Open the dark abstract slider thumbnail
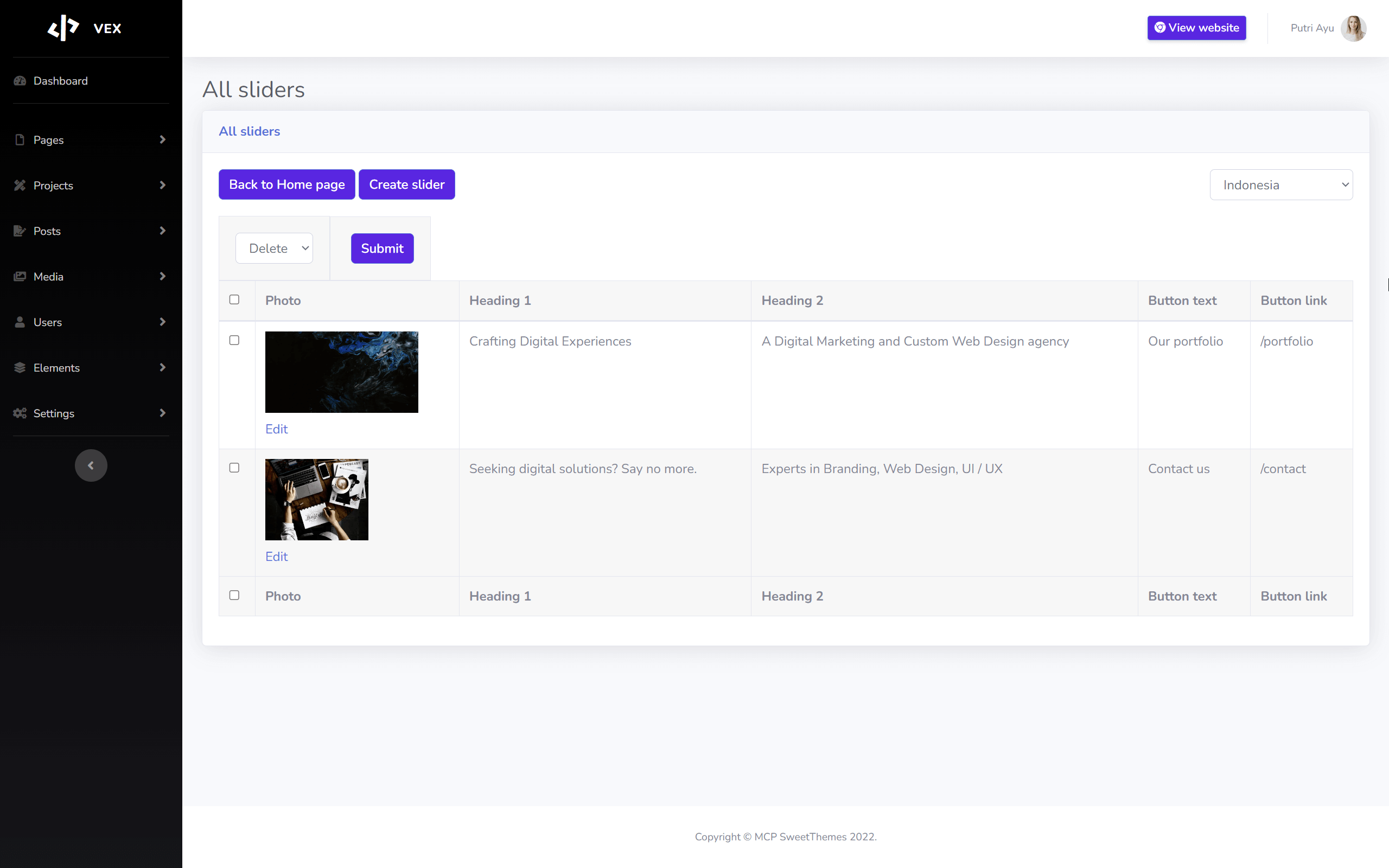Screen dimensions: 1389x868 (x=341, y=372)
